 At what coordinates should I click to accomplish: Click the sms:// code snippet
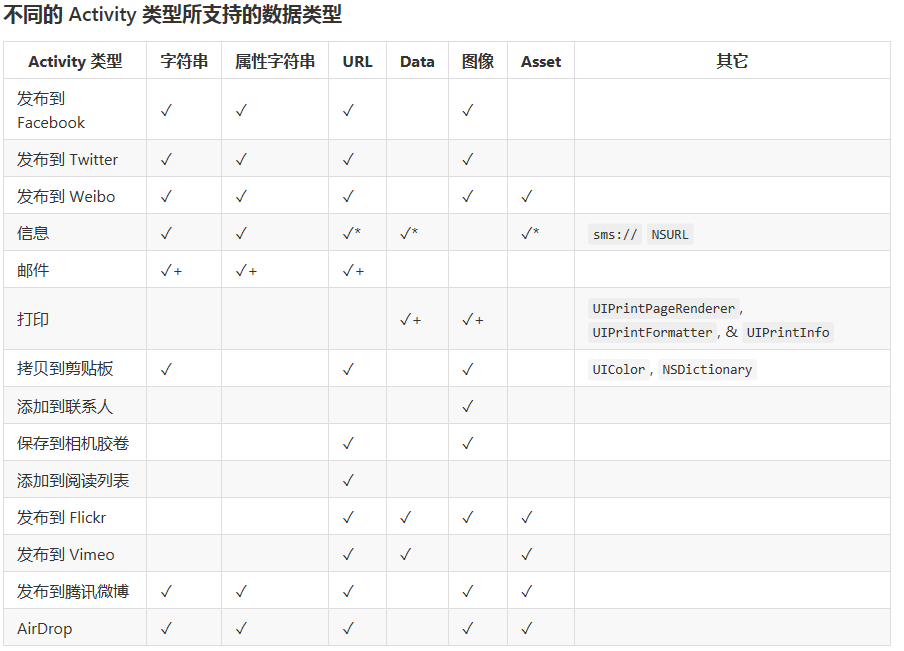point(615,234)
